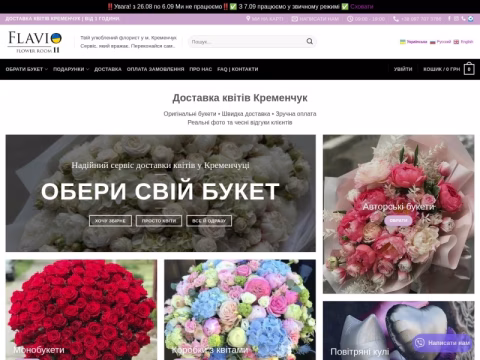Expand the 'Обрати букет' menu
The height and width of the screenshot is (360, 480).
[x=27, y=69]
